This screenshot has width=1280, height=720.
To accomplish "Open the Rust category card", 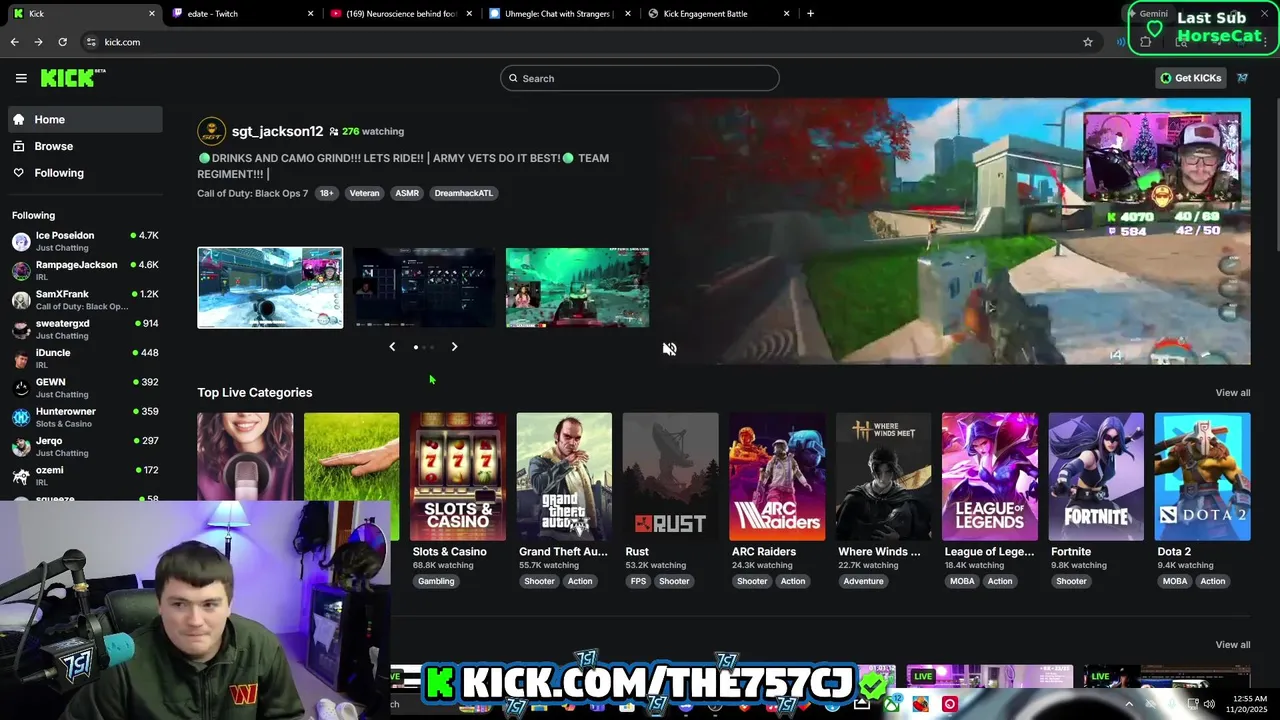I will point(670,477).
